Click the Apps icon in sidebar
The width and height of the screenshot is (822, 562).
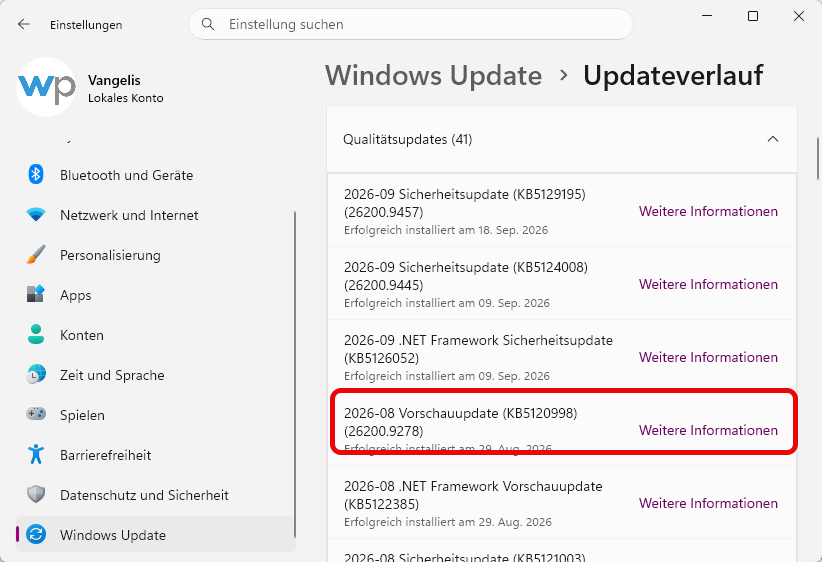(36, 294)
